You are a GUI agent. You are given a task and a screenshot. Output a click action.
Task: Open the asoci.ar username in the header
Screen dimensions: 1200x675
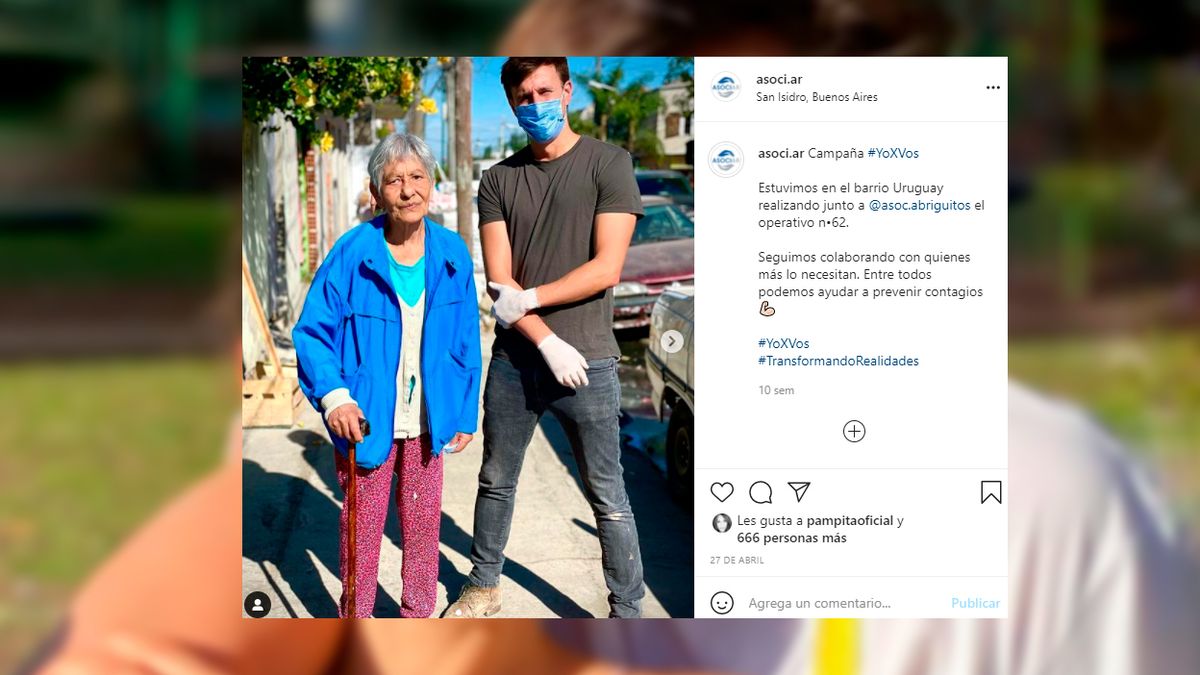[779, 80]
